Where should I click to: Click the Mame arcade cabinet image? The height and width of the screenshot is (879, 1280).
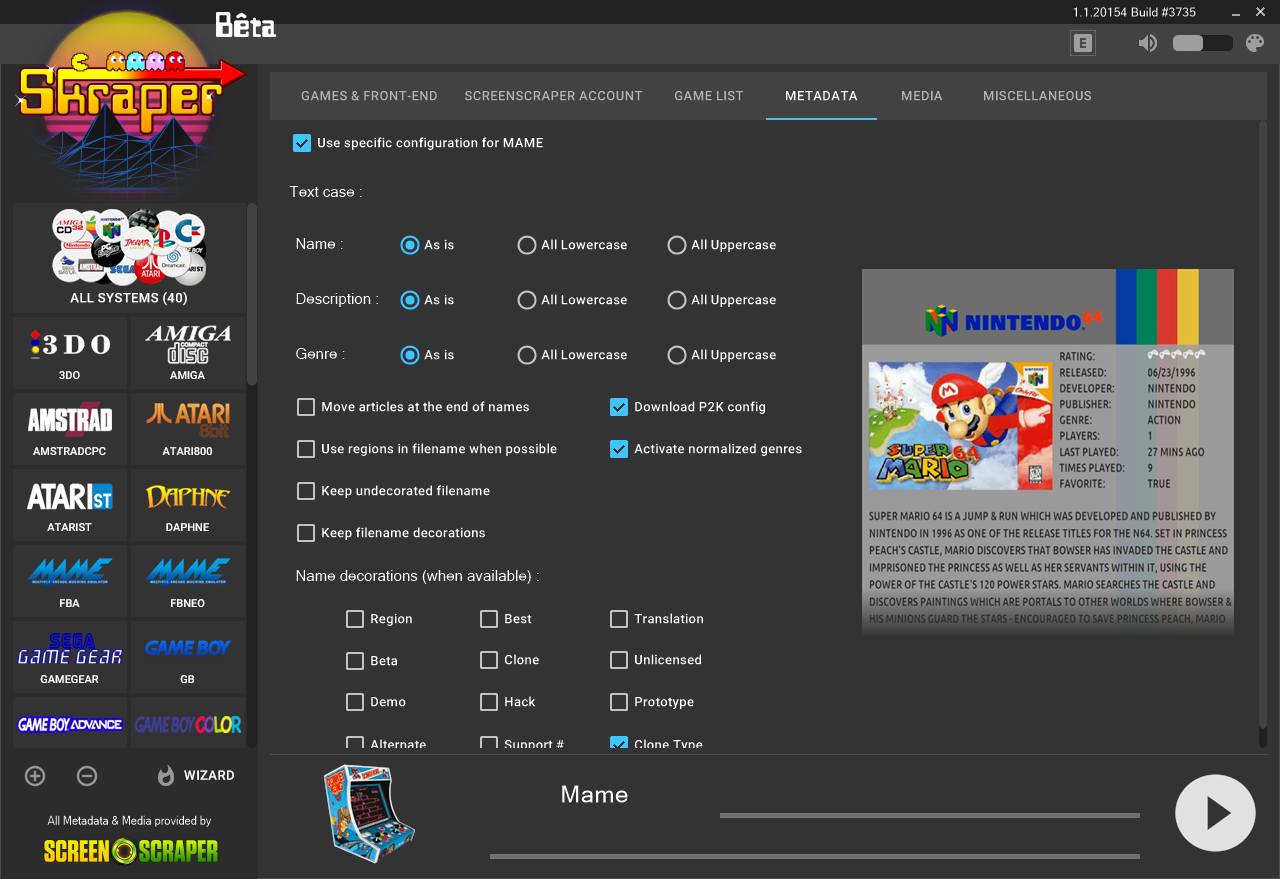click(369, 812)
